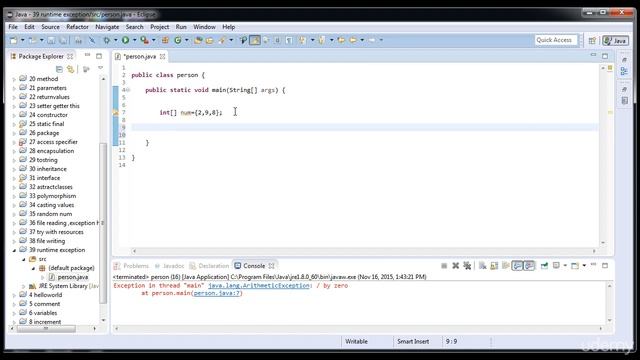Toggle Scroll Lock in Console toolbar
This screenshot has height=360, width=640.
pyautogui.click(x=494, y=266)
